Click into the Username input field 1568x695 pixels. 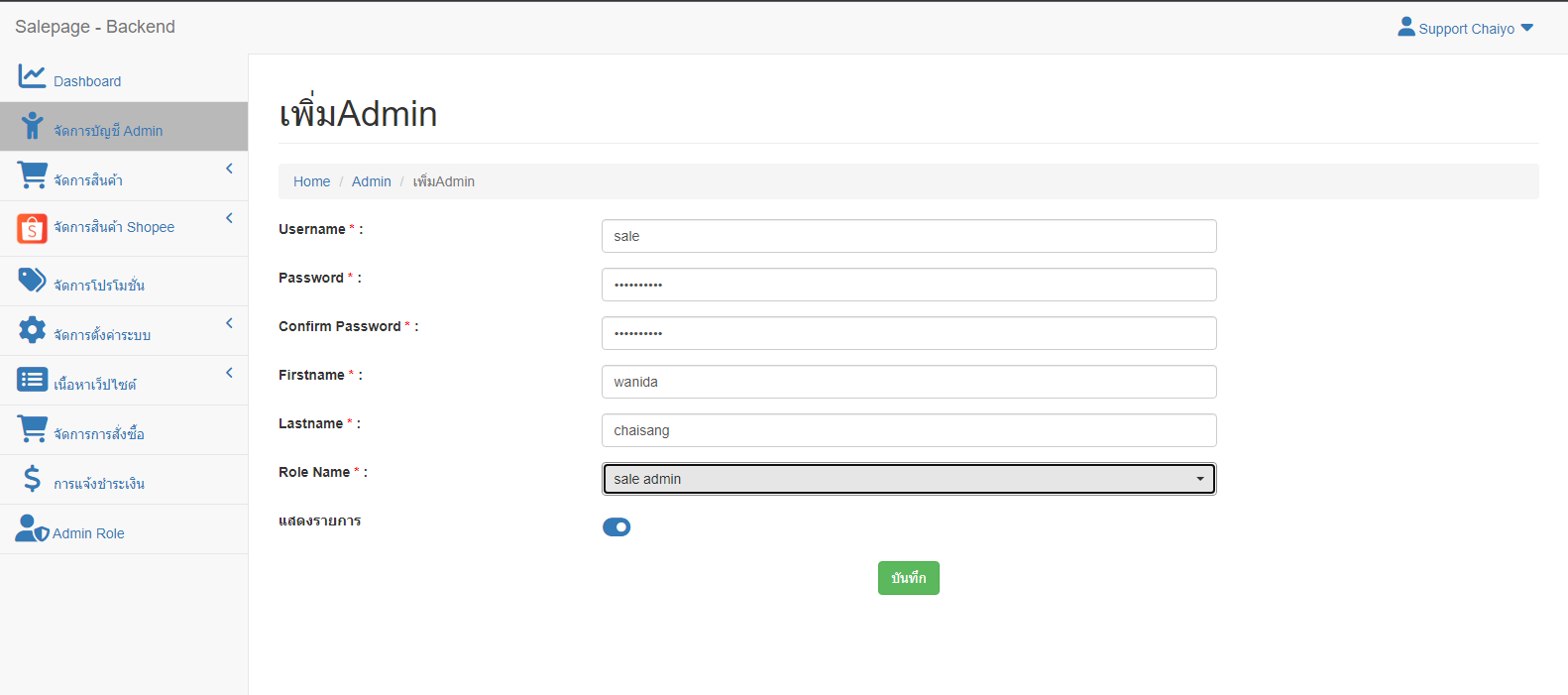(x=908, y=236)
